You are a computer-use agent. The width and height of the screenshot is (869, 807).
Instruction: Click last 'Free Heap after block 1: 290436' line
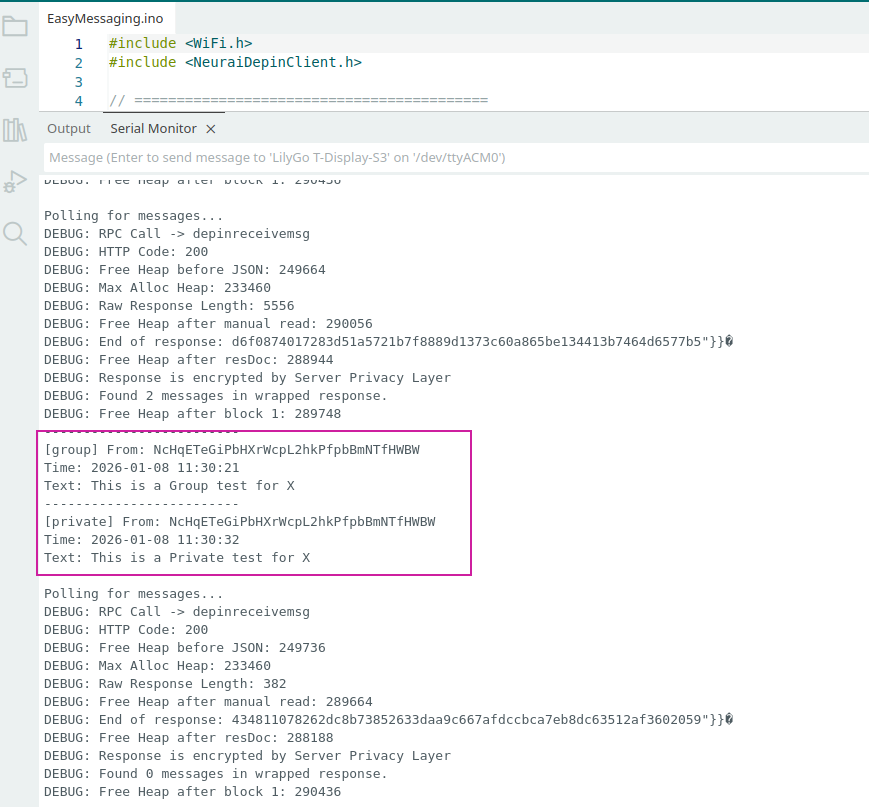click(193, 791)
